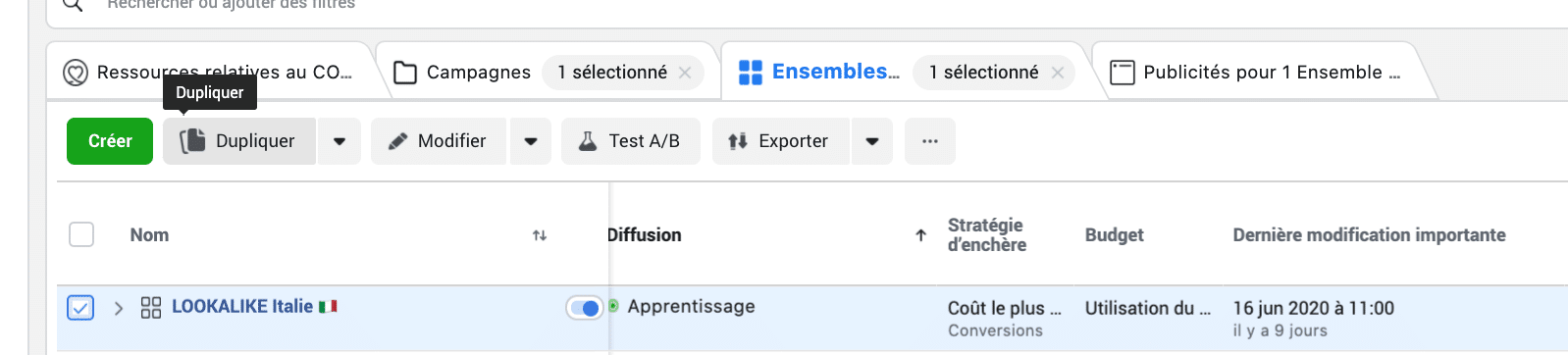
Task: Toggle the select-all checkbox in header
Action: tap(81, 234)
